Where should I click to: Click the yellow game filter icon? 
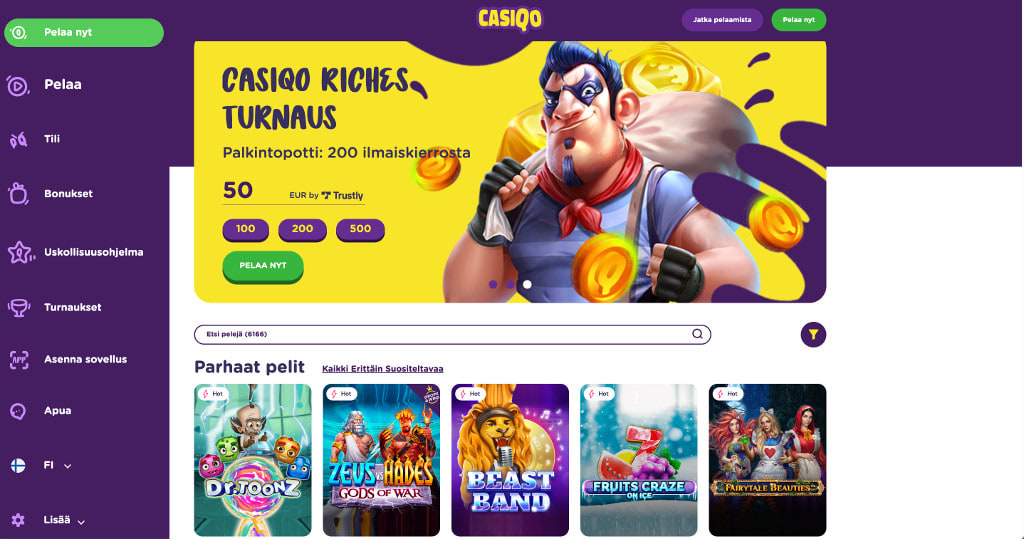pos(813,335)
